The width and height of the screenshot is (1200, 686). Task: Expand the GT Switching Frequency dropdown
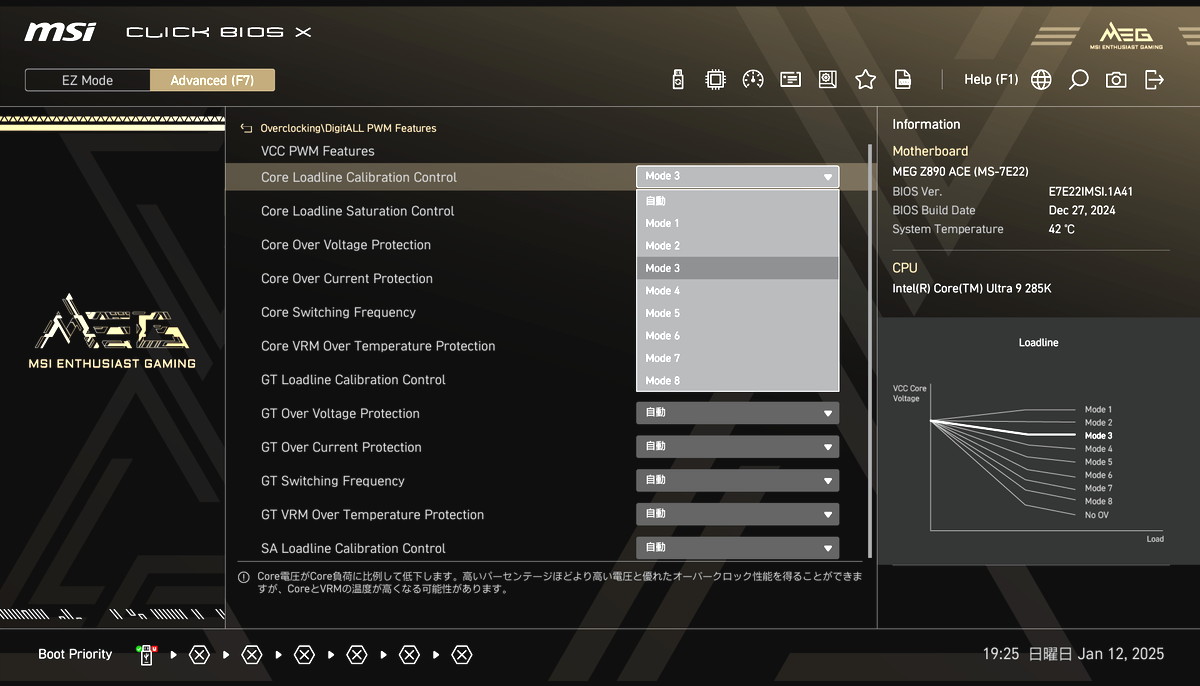(738, 481)
